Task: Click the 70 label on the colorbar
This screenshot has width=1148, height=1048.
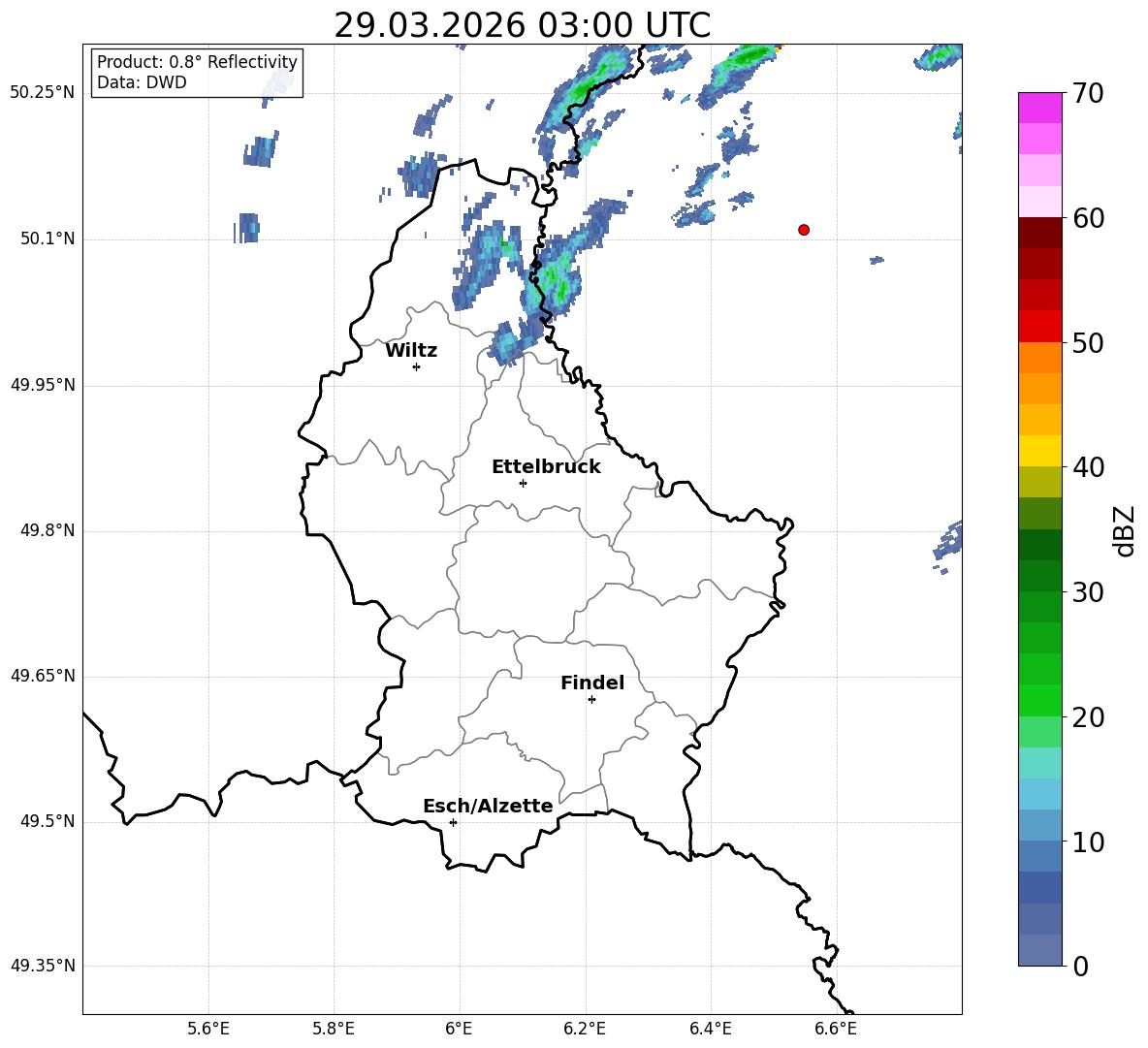Action: (x=1088, y=94)
